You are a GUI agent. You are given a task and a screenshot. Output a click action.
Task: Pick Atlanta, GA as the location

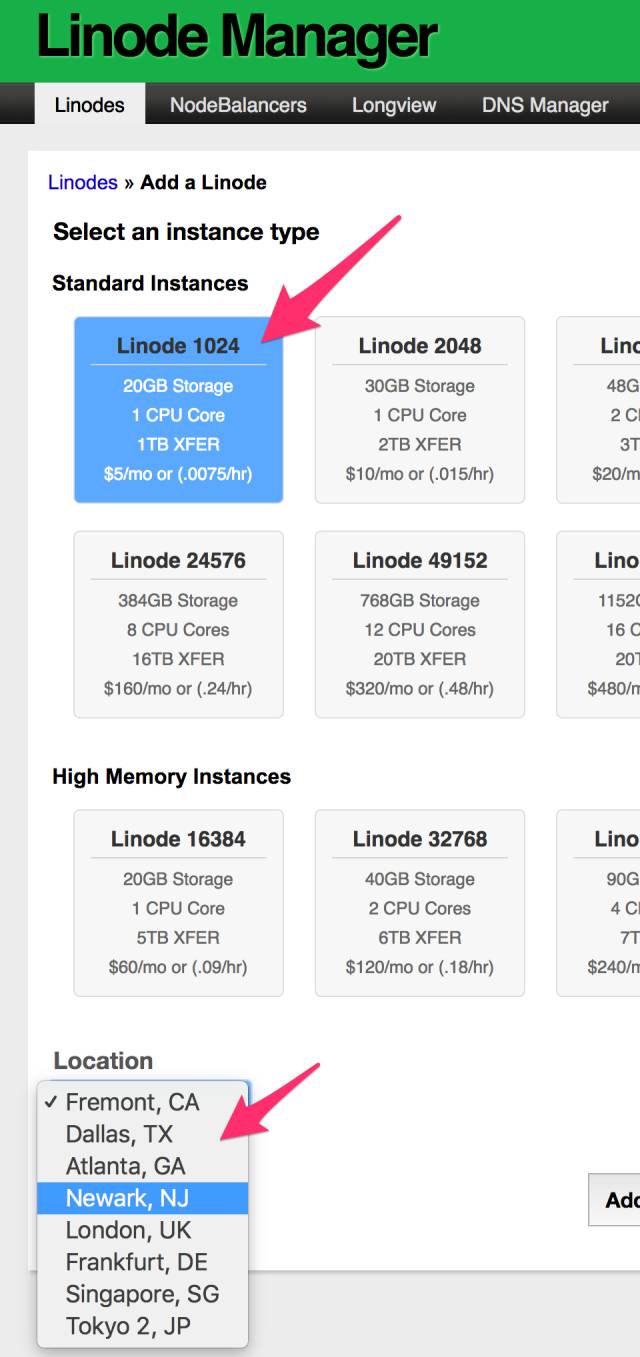(x=125, y=1166)
